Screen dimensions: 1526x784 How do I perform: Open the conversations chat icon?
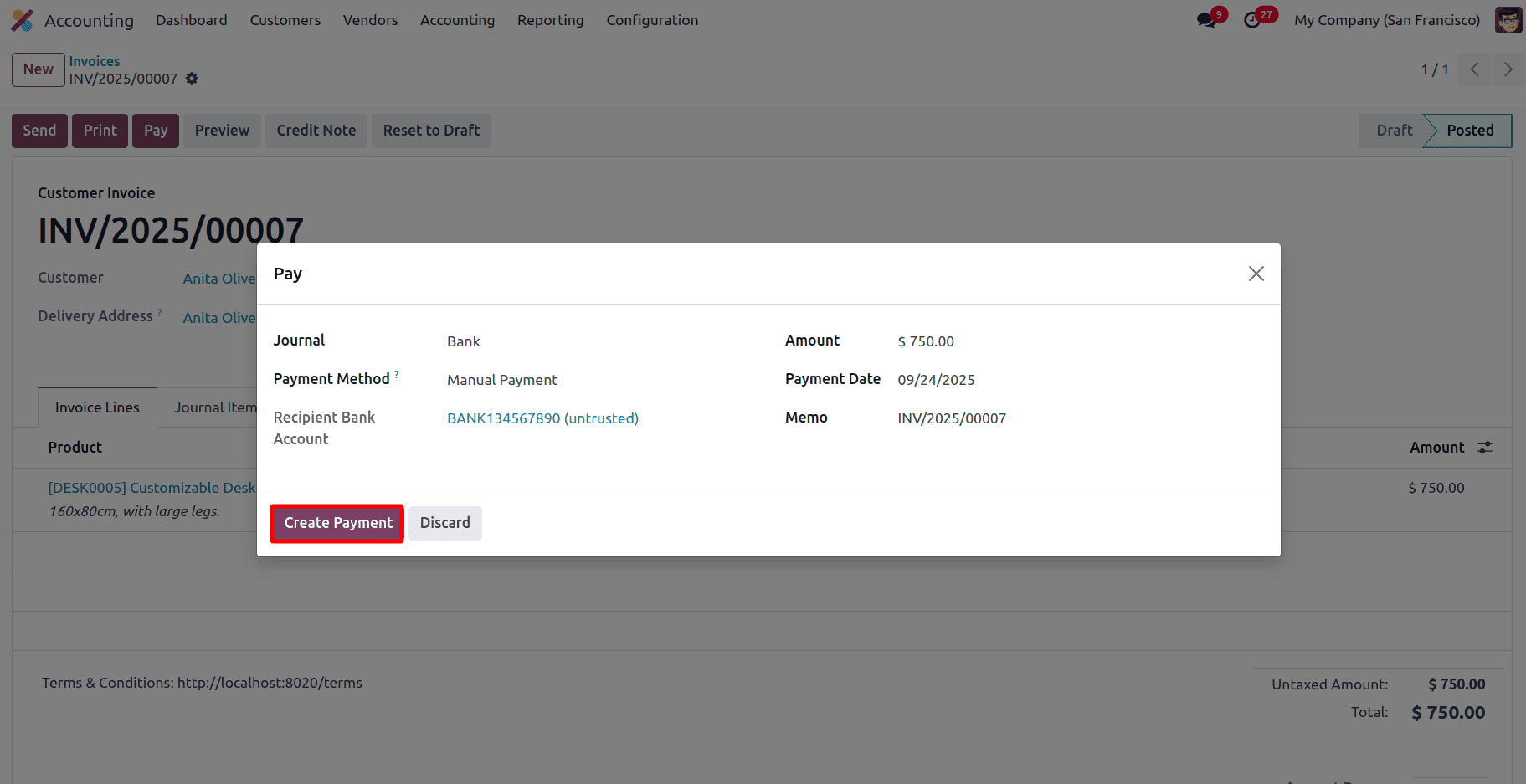(1206, 20)
